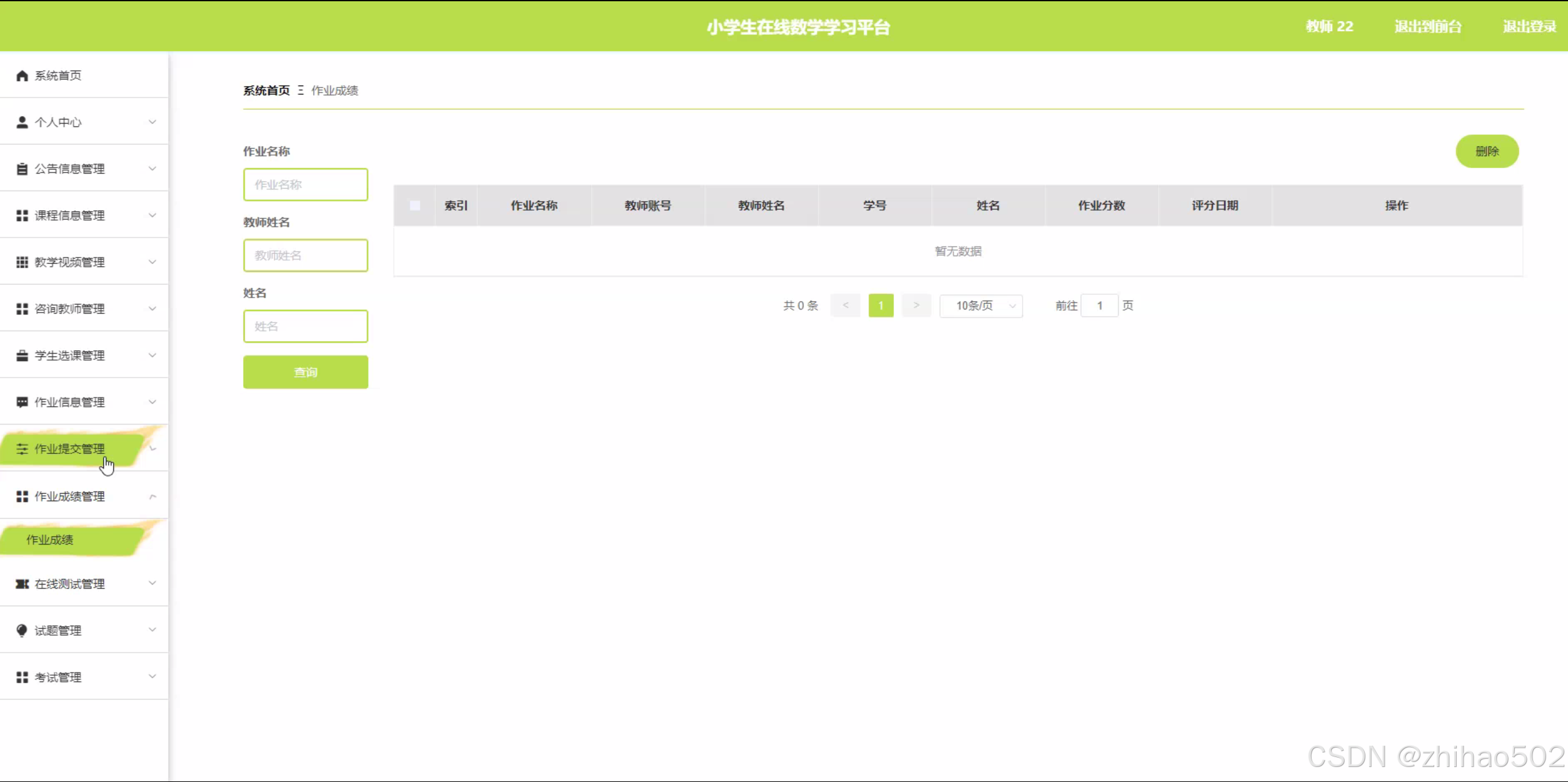Viewport: 1568px width, 782px height.
Task: Click the home icon beside 系统首页
Action: 23,76
